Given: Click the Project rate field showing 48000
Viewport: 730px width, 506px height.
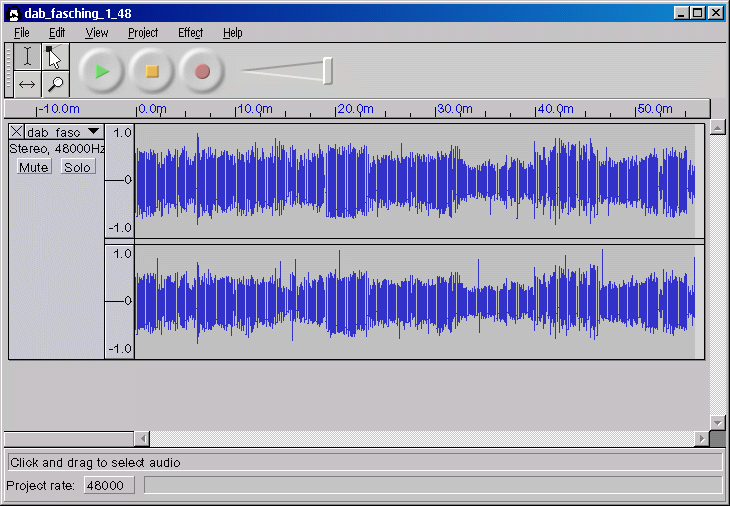Looking at the screenshot, I should (x=109, y=485).
